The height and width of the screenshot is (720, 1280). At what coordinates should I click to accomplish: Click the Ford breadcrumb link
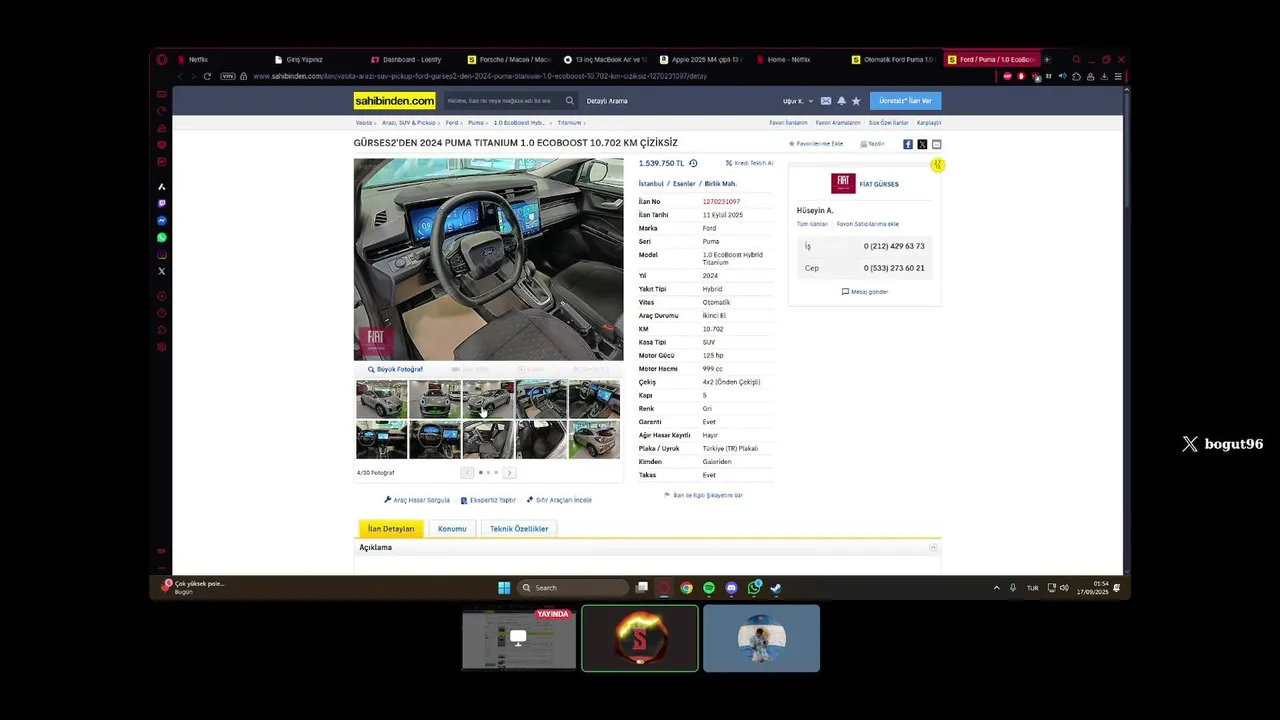[452, 123]
